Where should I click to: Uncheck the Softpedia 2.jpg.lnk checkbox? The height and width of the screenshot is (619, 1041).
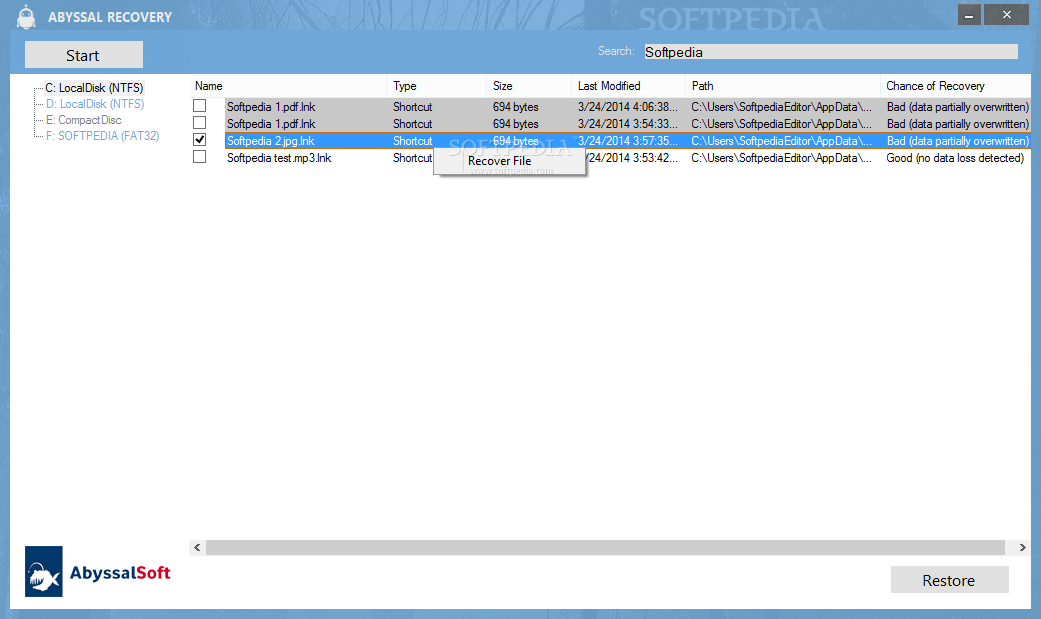point(199,140)
